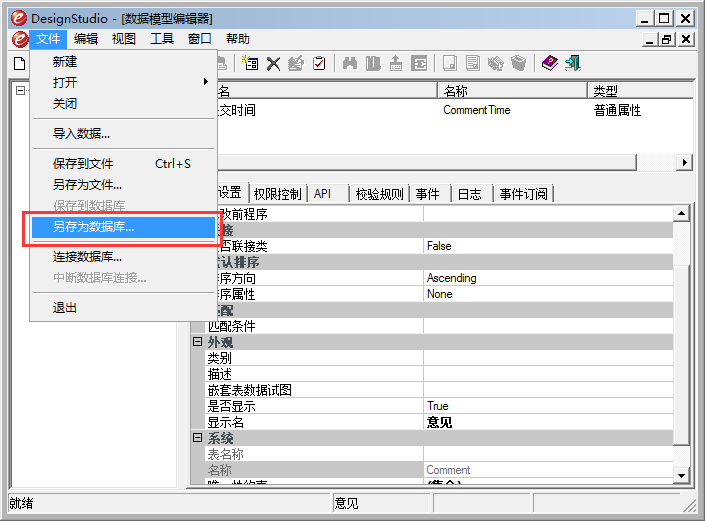Switch to the 权限控制 tab
The image size is (705, 521).
coord(276,194)
